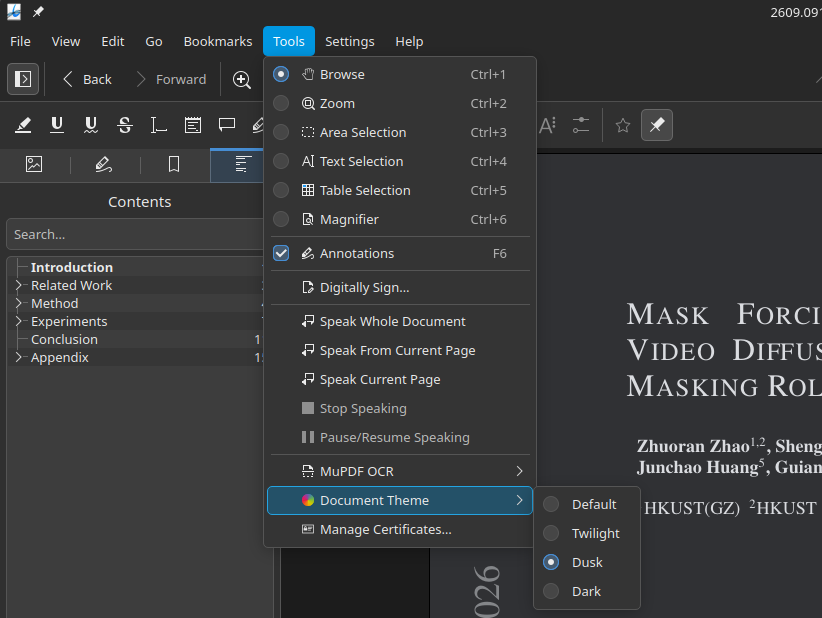Viewport: 822px width, 618px height.
Task: Open the Bookmarks sidebar tab
Action: point(174,165)
